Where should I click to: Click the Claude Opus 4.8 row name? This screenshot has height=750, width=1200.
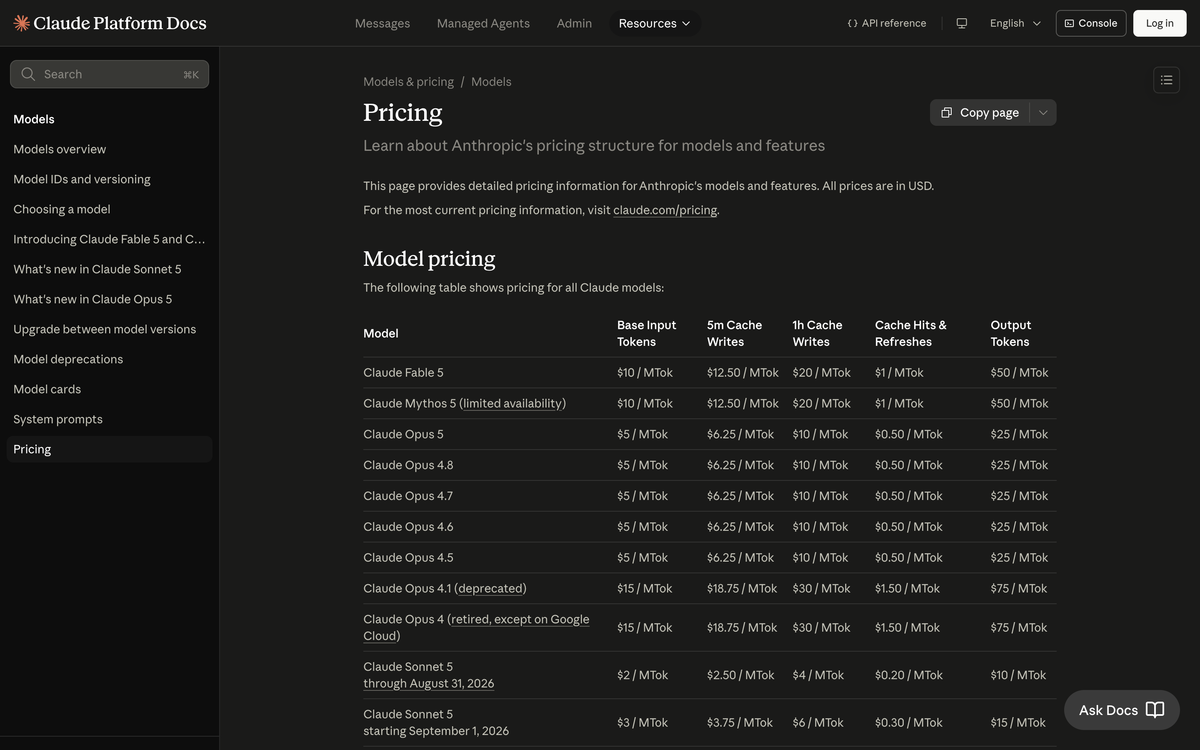[x=408, y=466]
